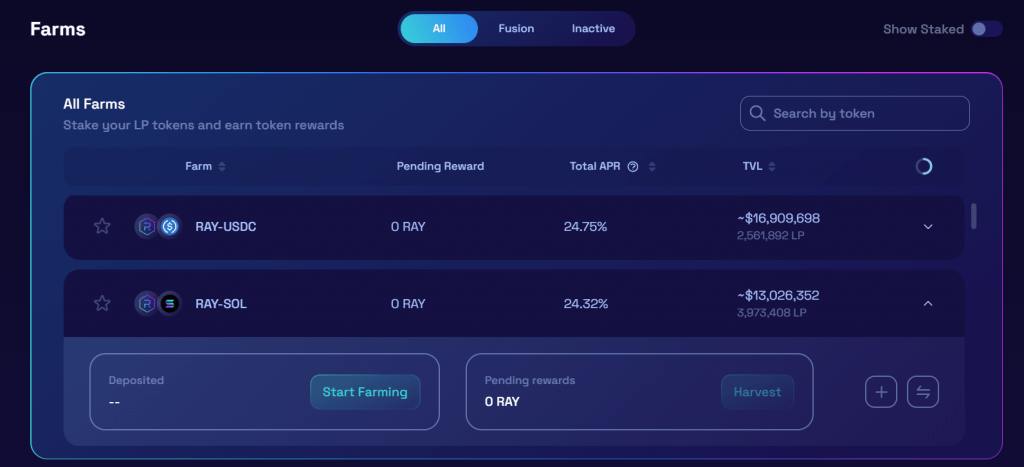Collapse the RAY-SOL farm row
The height and width of the screenshot is (467, 1024).
928,303
